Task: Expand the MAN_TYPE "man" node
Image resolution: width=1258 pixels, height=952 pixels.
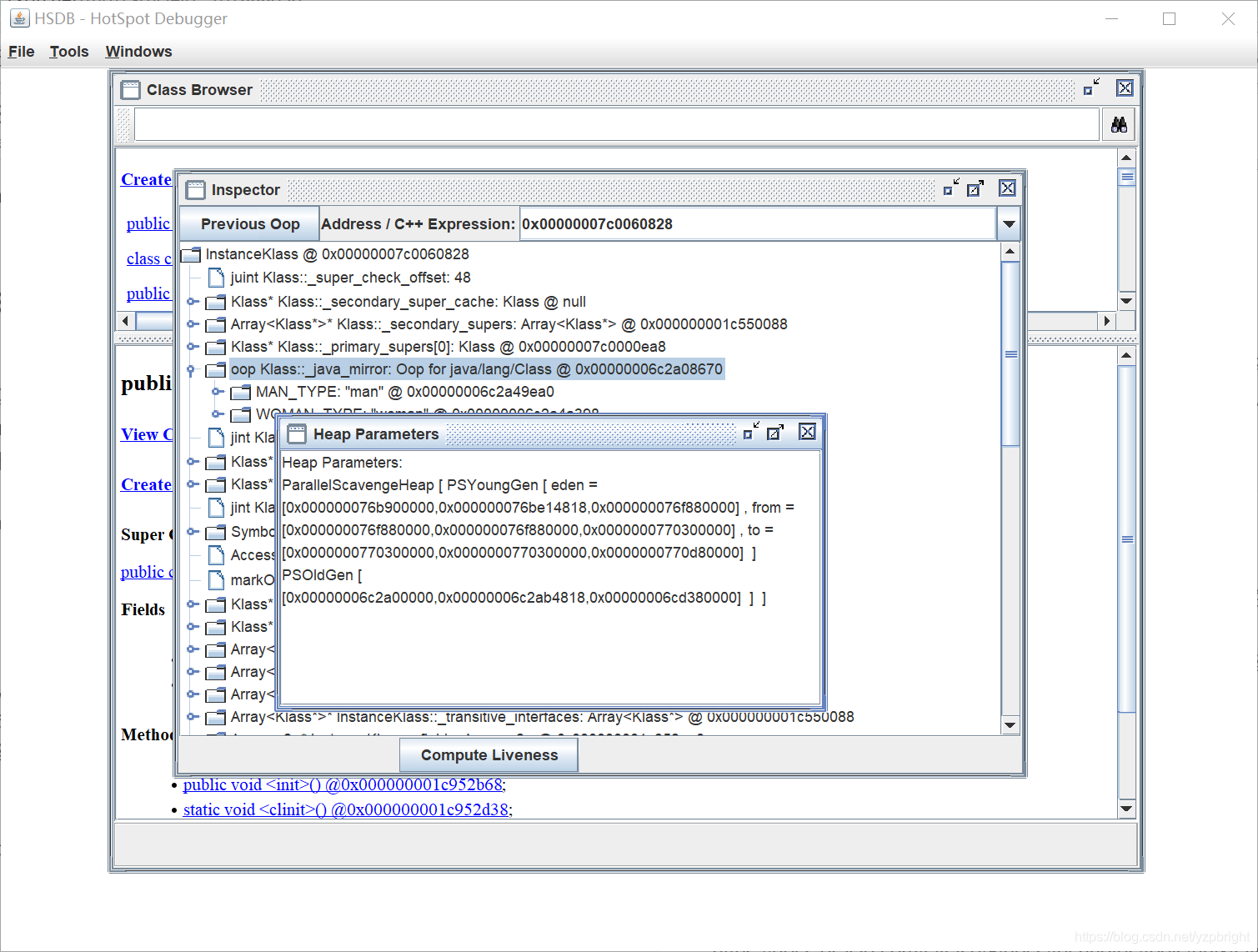Action: [217, 392]
